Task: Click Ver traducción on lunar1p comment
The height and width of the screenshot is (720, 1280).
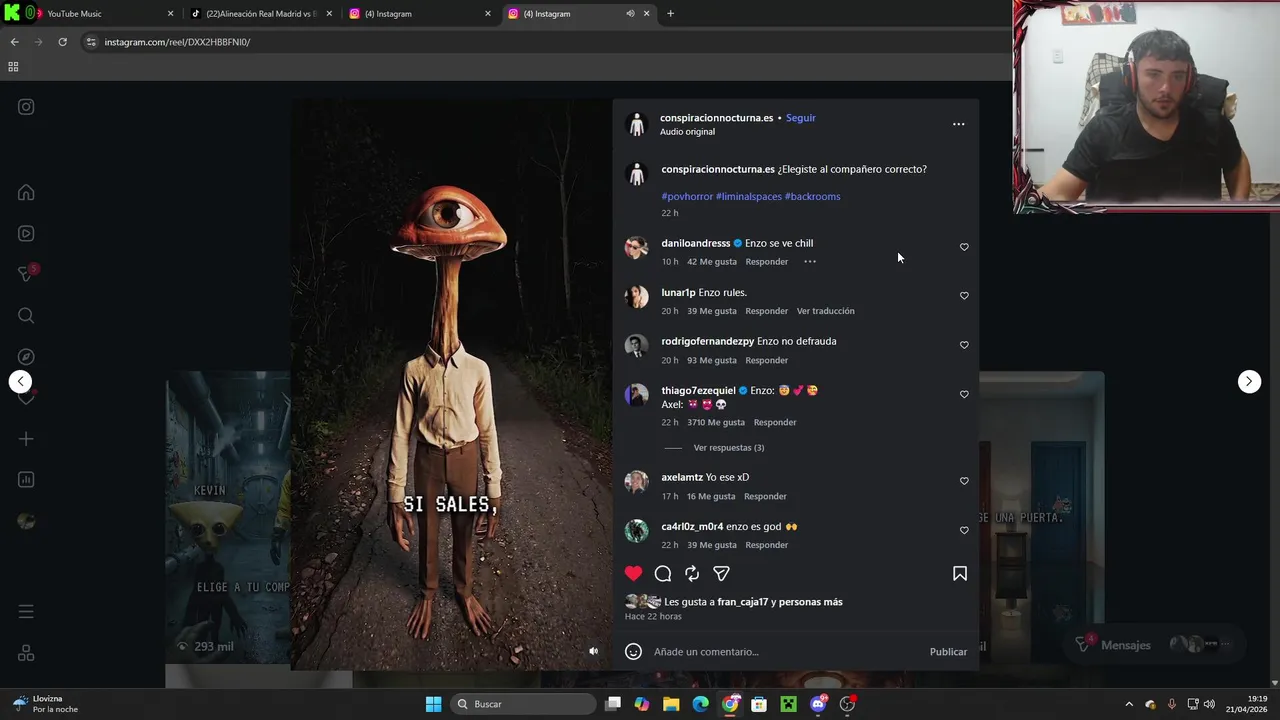Action: [x=825, y=311]
